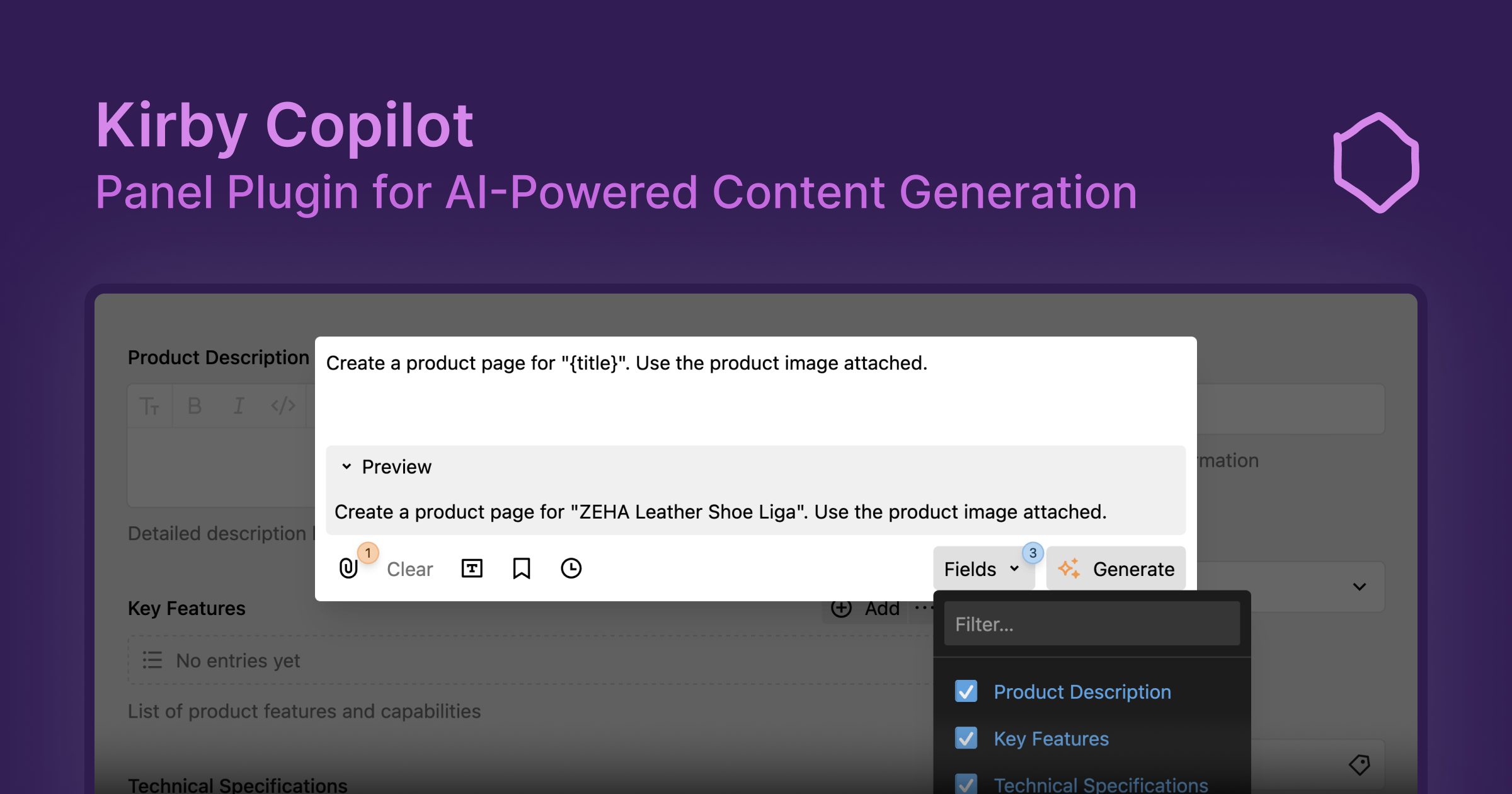Click Clear to remove attachments
1512x794 pixels.
409,569
